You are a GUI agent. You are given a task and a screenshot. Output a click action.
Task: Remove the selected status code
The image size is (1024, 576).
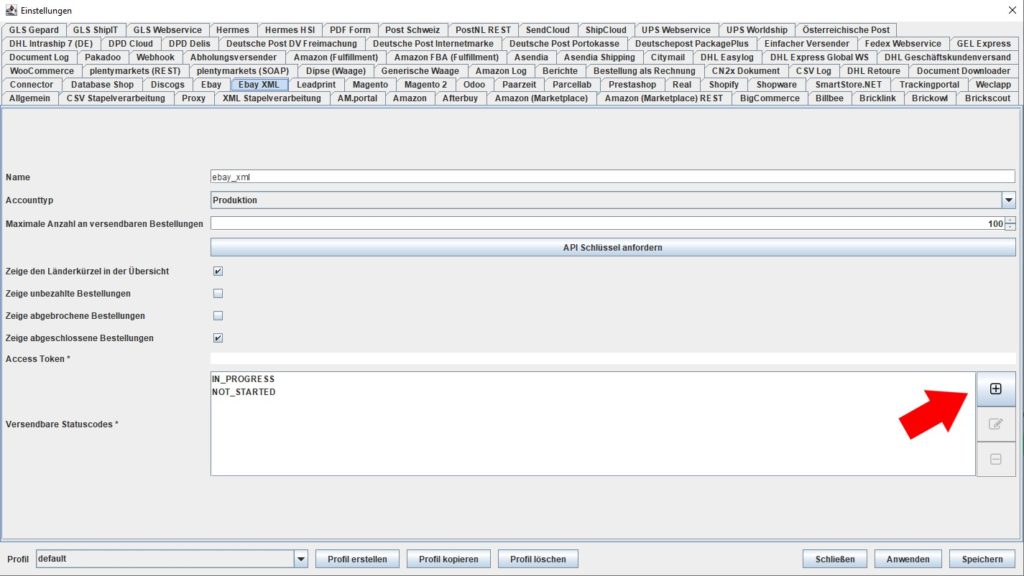pyautogui.click(x=995, y=460)
